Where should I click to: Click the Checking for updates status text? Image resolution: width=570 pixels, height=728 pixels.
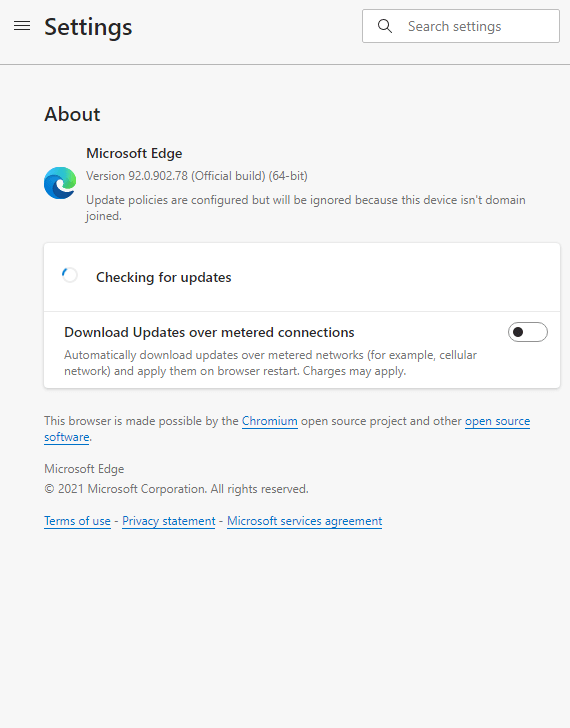[163, 277]
